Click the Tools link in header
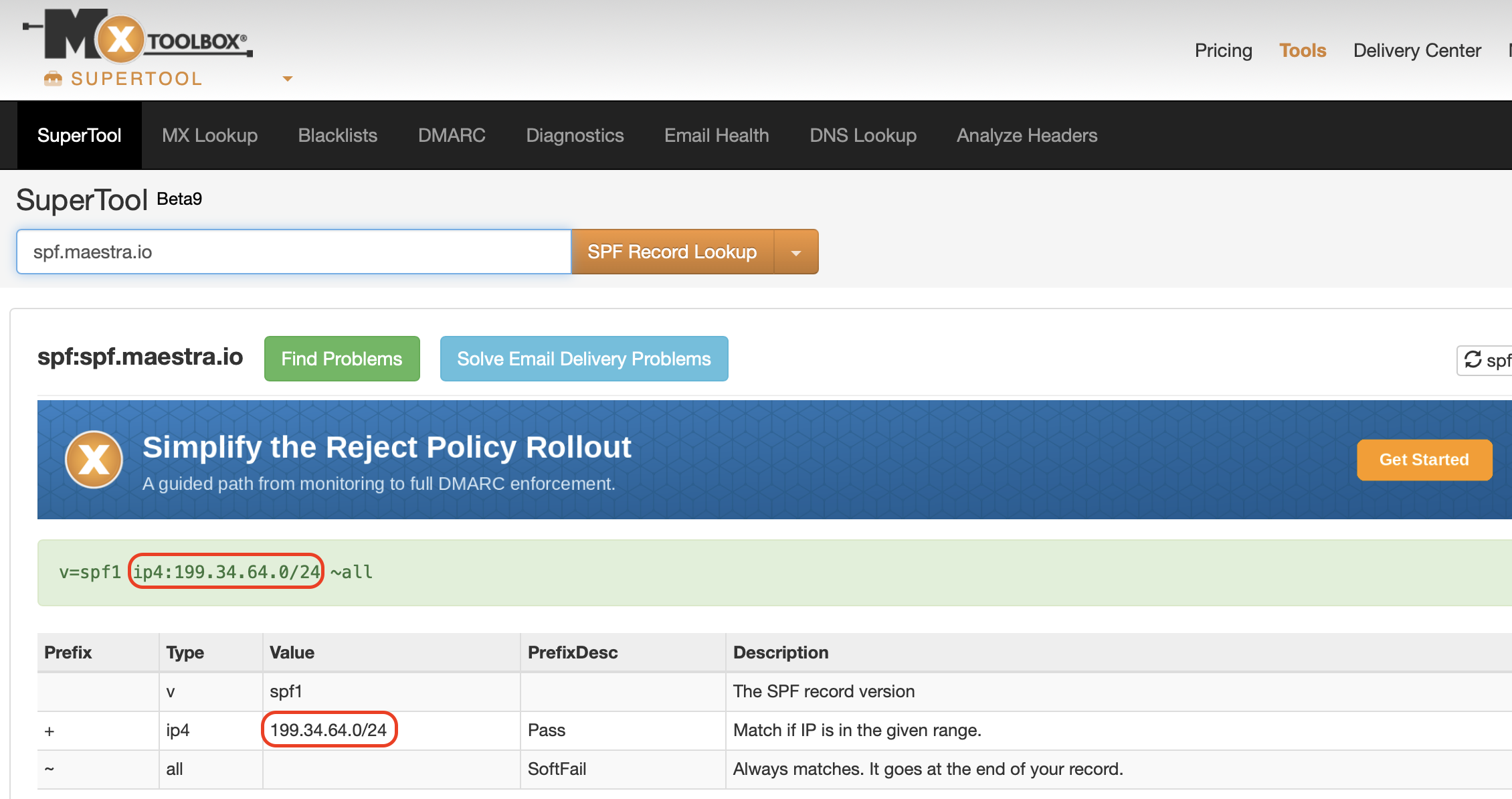 1303,50
